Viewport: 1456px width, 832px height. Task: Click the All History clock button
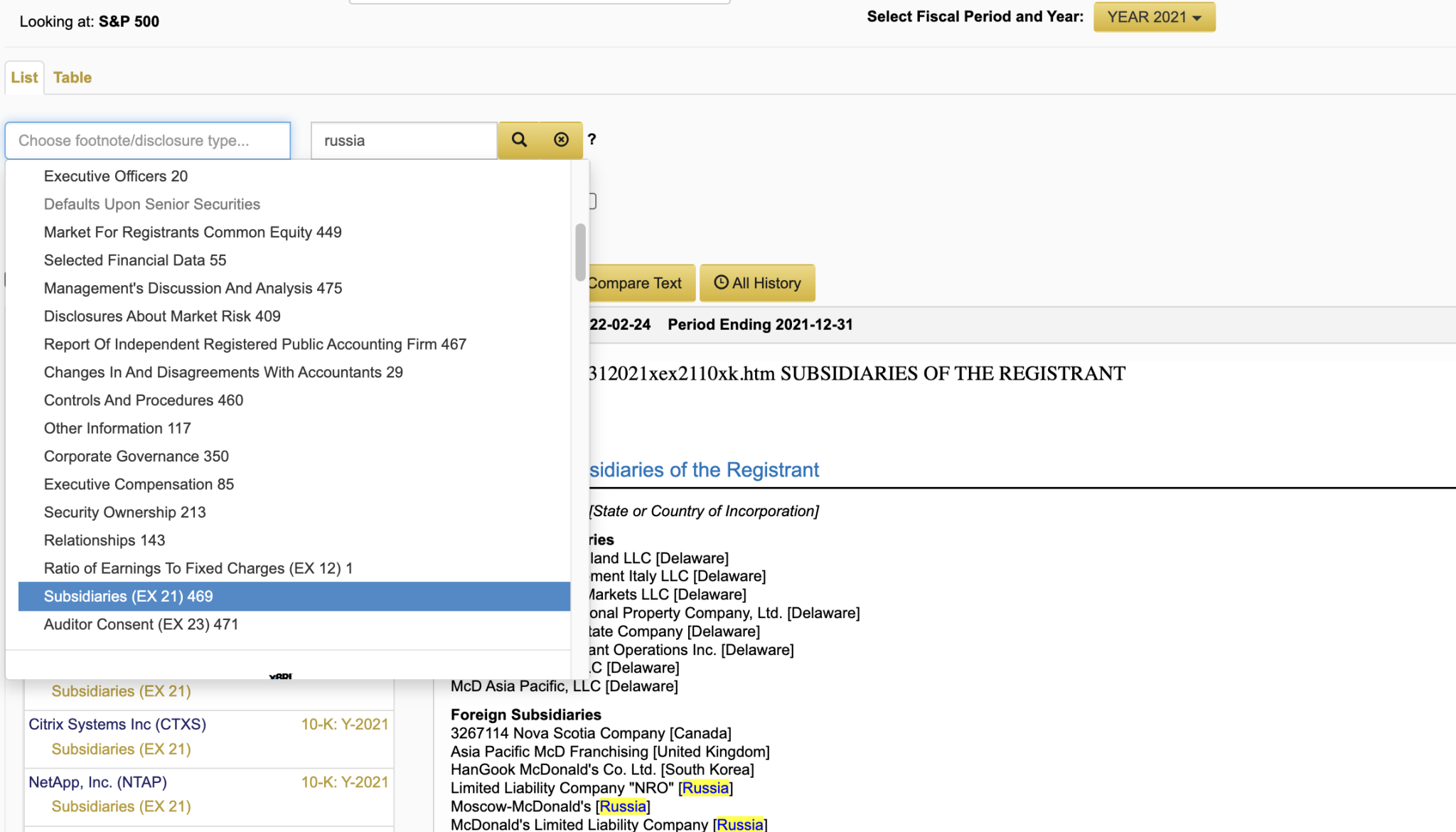(757, 283)
